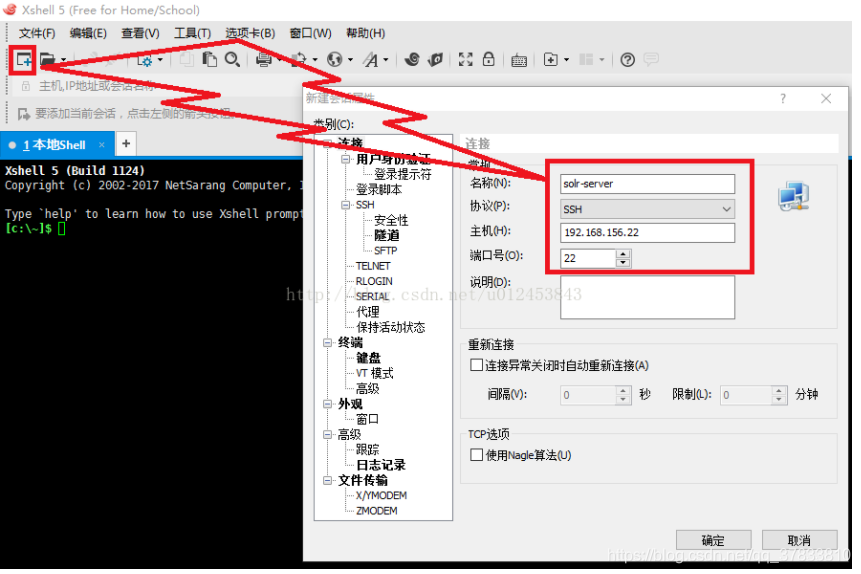Toggle full screen arrows icon
This screenshot has width=861, height=574.
tap(466, 59)
